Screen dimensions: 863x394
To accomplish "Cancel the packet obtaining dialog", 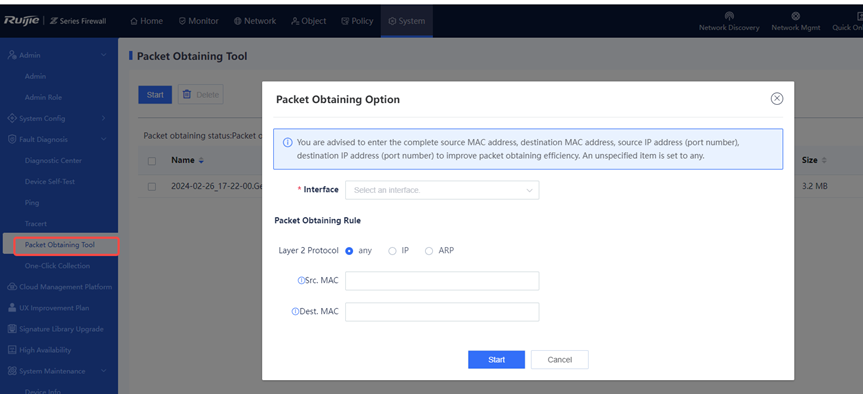I will click(560, 360).
